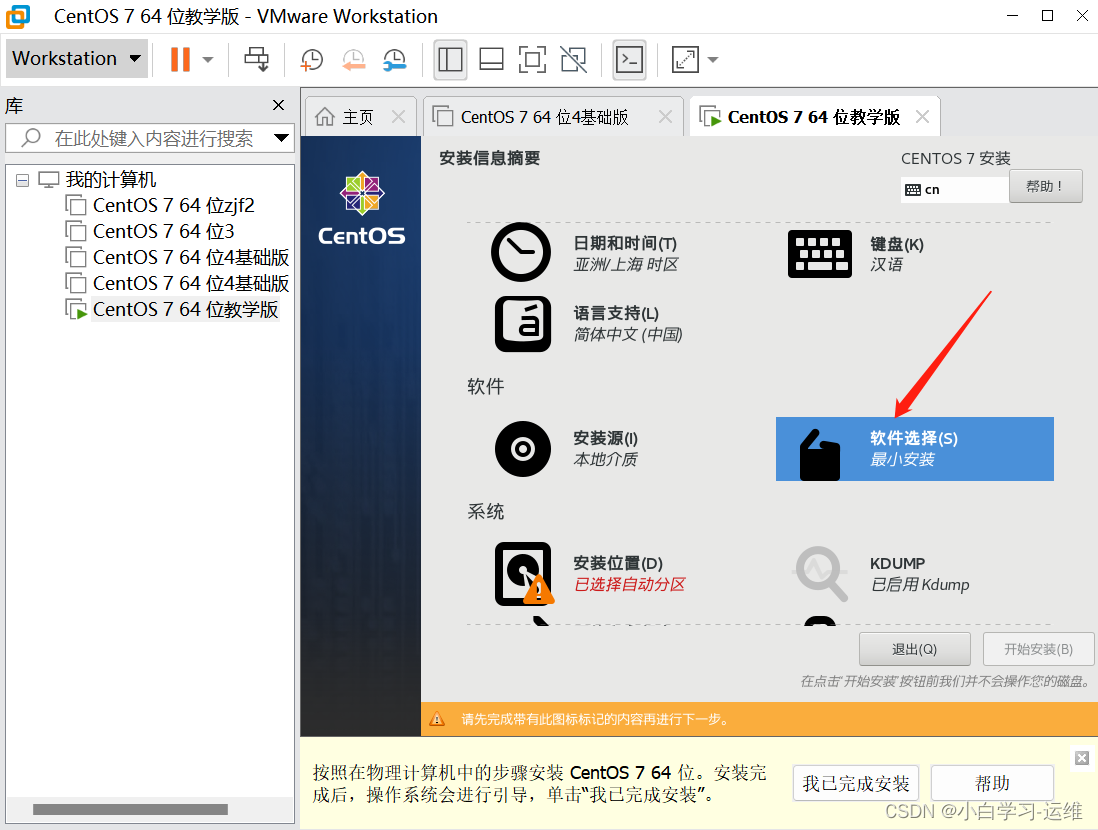Open 键盘 settings keyboard icon
1098x830 pixels.
coord(819,254)
